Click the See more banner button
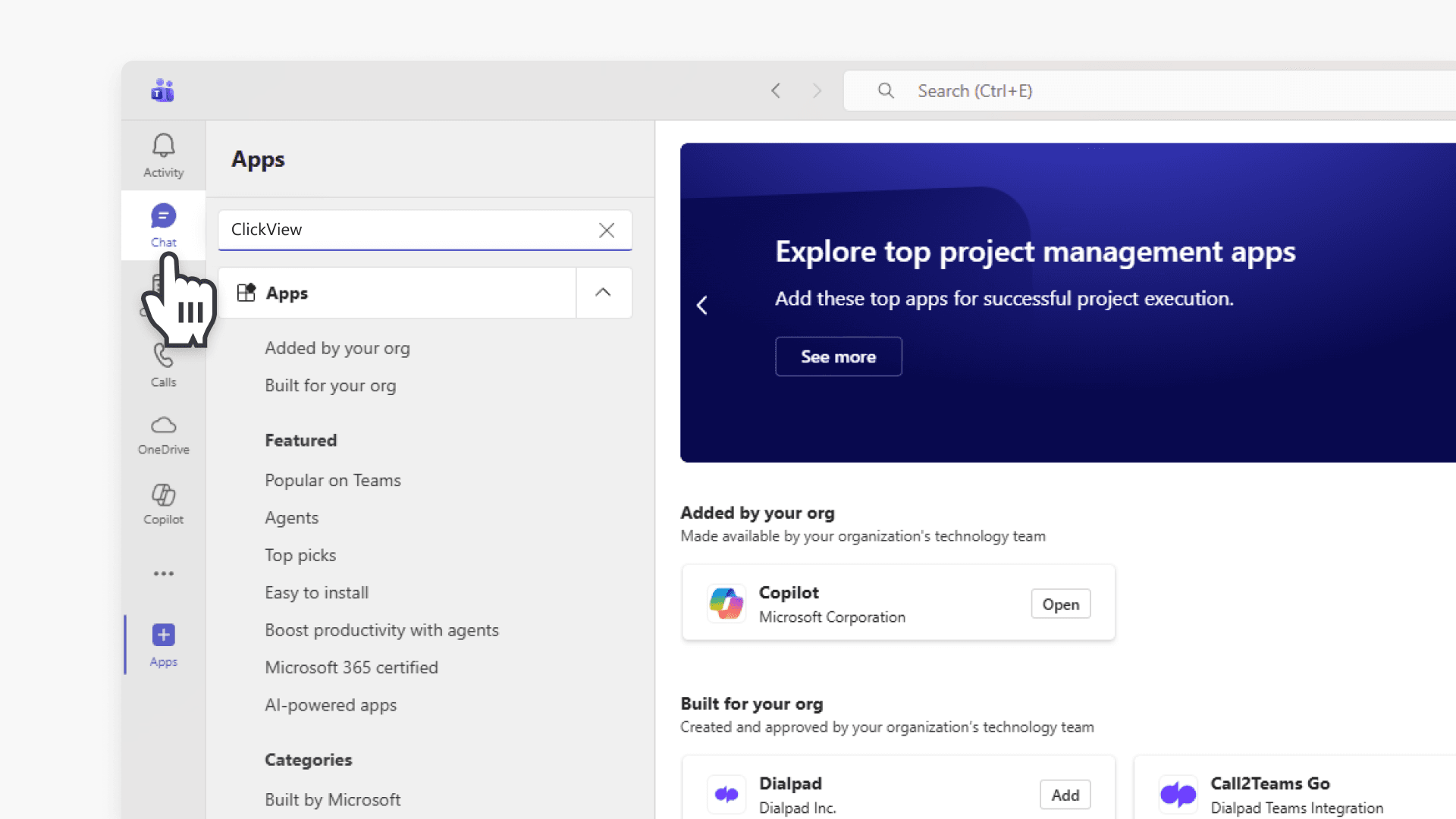The image size is (1456, 819). point(838,356)
